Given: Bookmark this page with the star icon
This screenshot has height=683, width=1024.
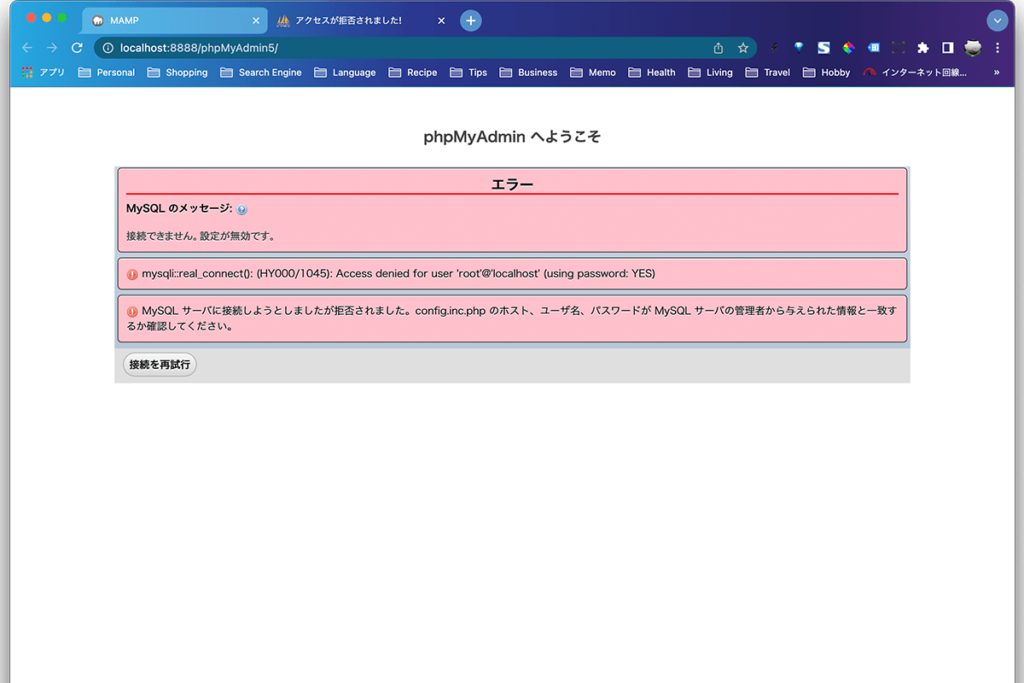Looking at the screenshot, I should tap(743, 48).
